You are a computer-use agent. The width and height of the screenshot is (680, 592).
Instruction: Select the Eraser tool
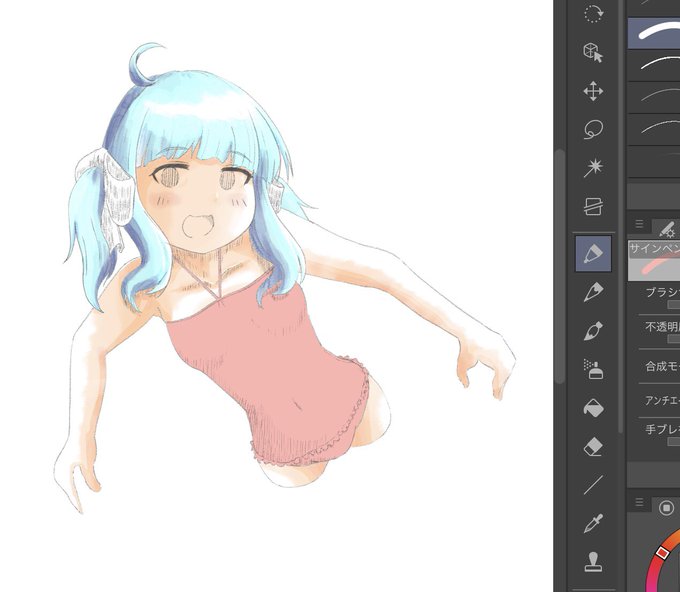click(x=593, y=446)
